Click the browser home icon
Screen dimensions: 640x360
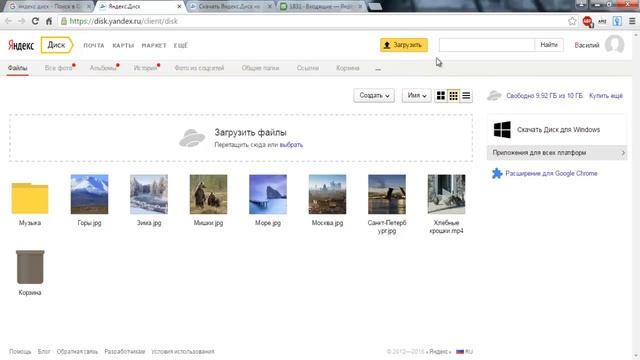click(49, 21)
